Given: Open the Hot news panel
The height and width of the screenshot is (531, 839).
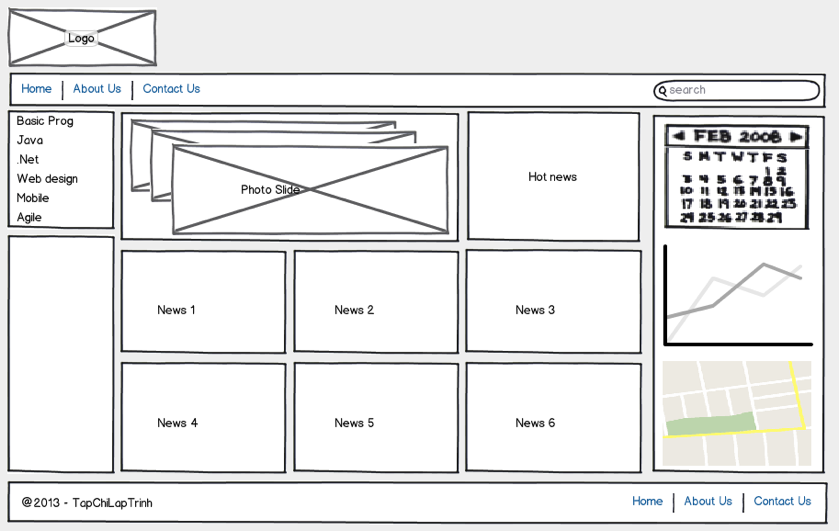Looking at the screenshot, I should pyautogui.click(x=553, y=177).
